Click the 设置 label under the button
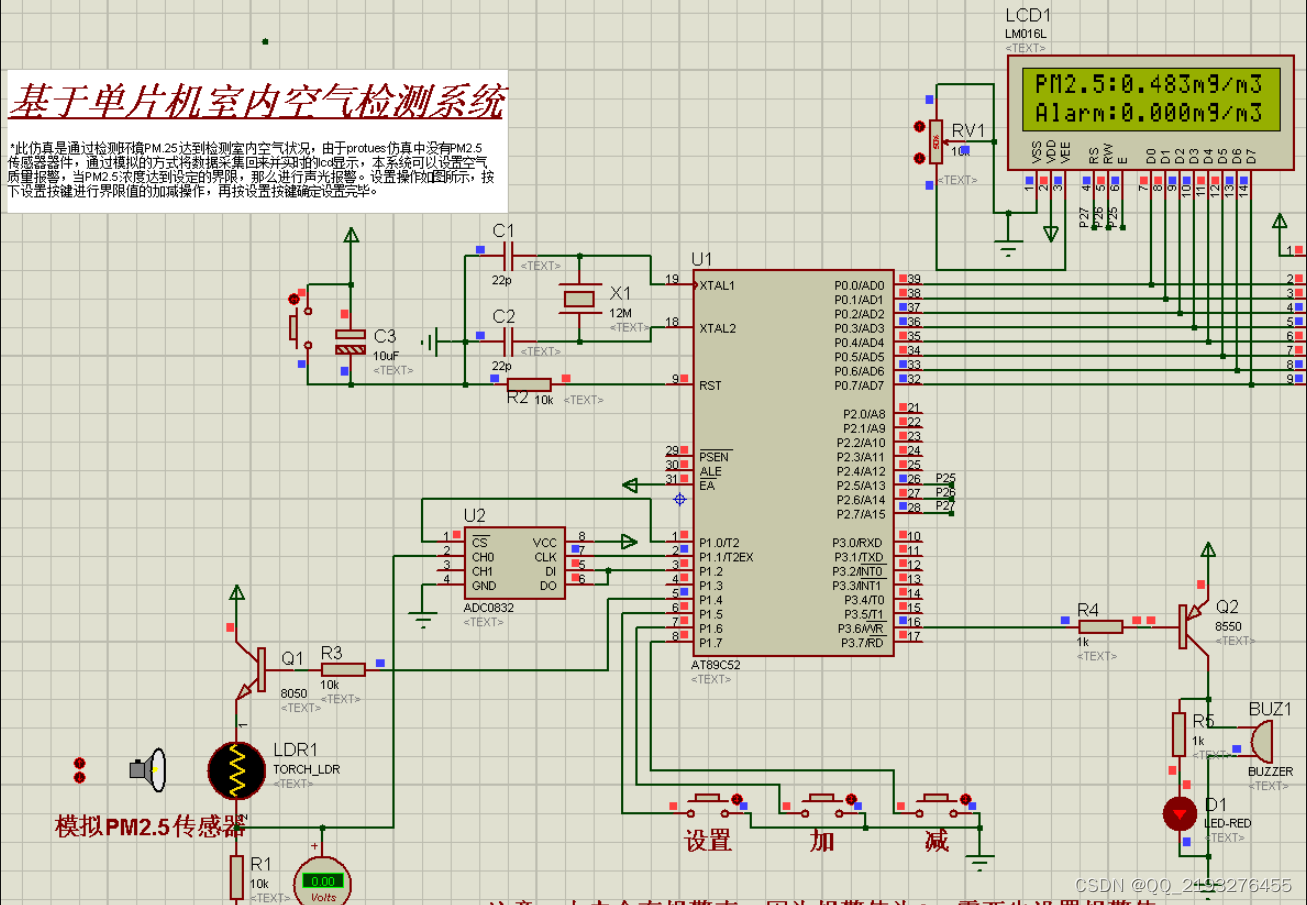This screenshot has width=1307, height=905. [x=708, y=840]
